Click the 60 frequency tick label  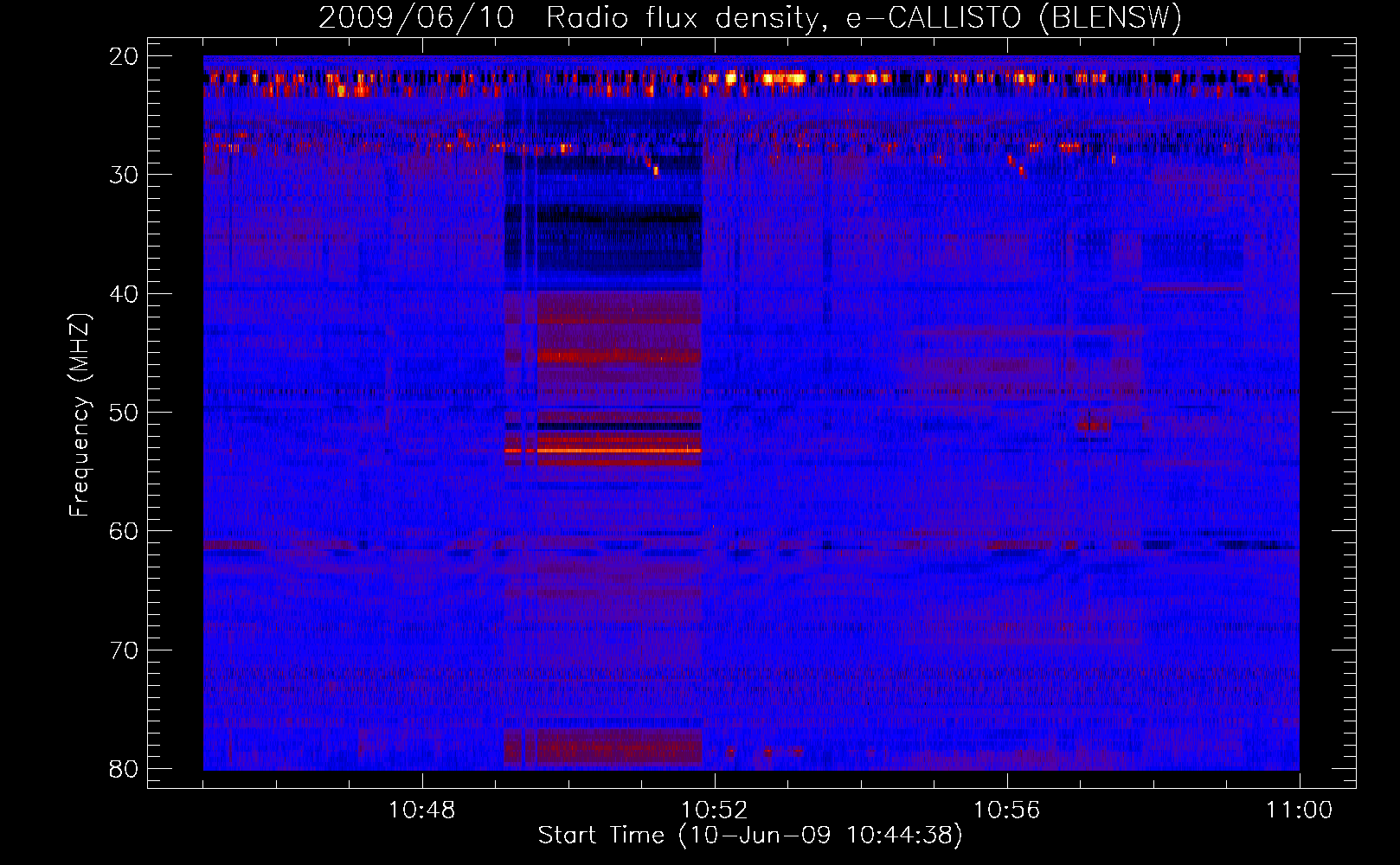125,531
